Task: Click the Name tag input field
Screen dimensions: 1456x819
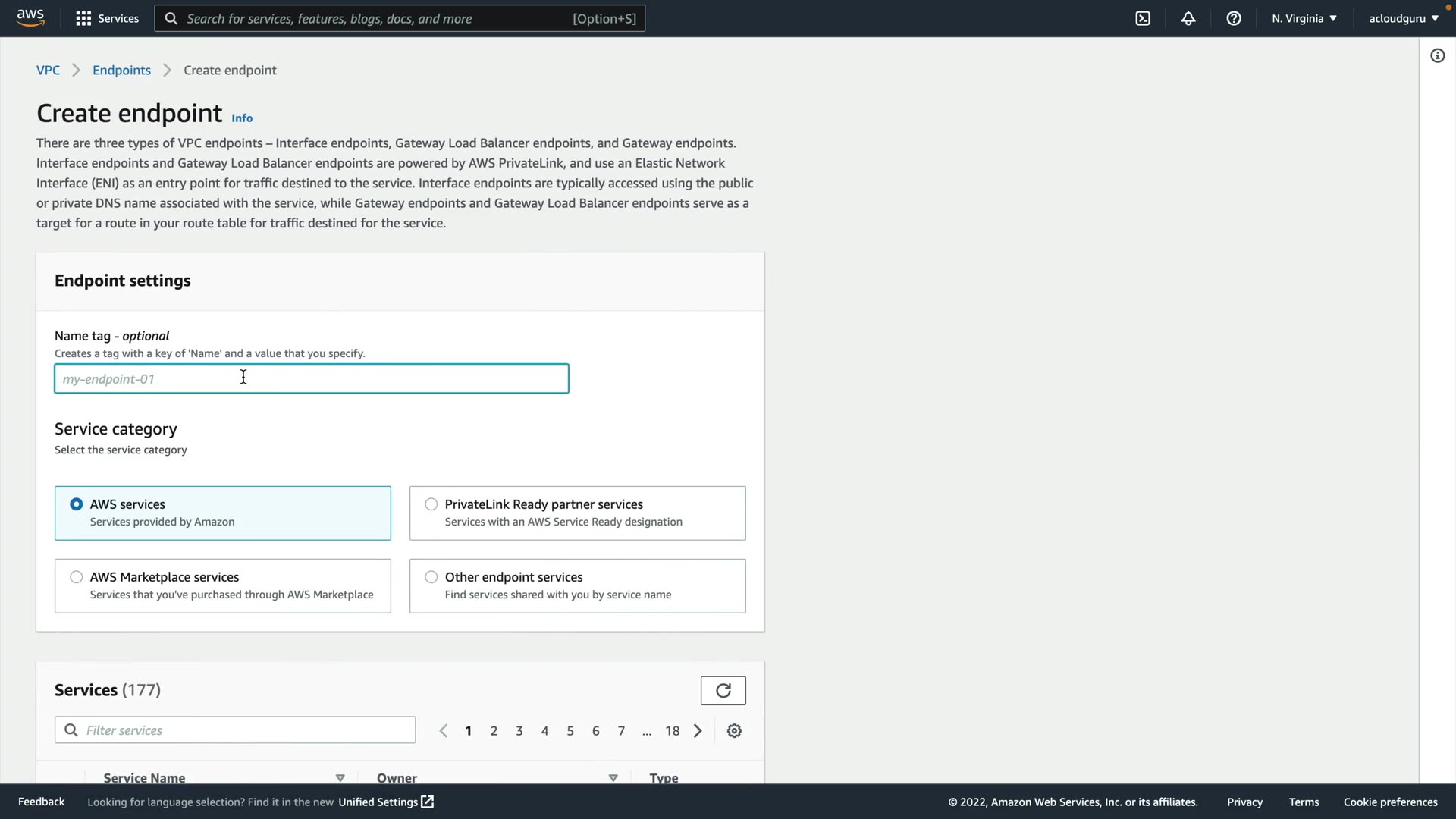Action: pyautogui.click(x=311, y=378)
